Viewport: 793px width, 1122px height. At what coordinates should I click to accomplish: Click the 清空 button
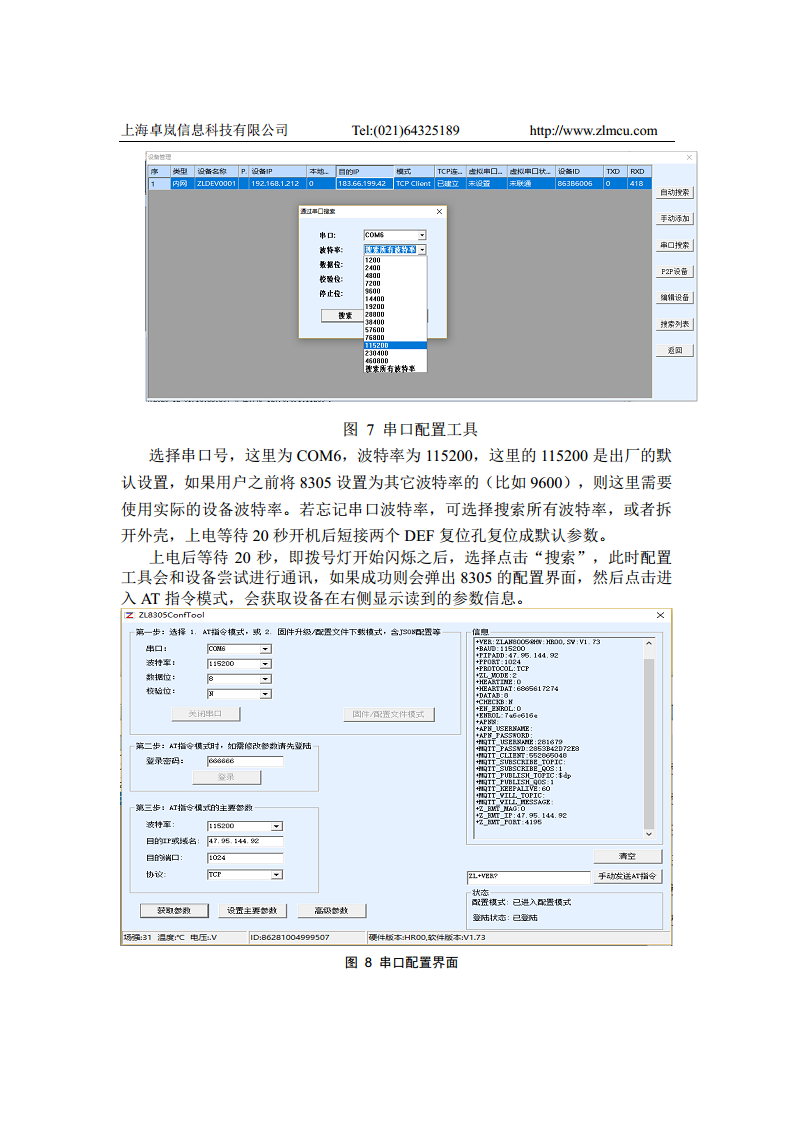click(x=628, y=857)
